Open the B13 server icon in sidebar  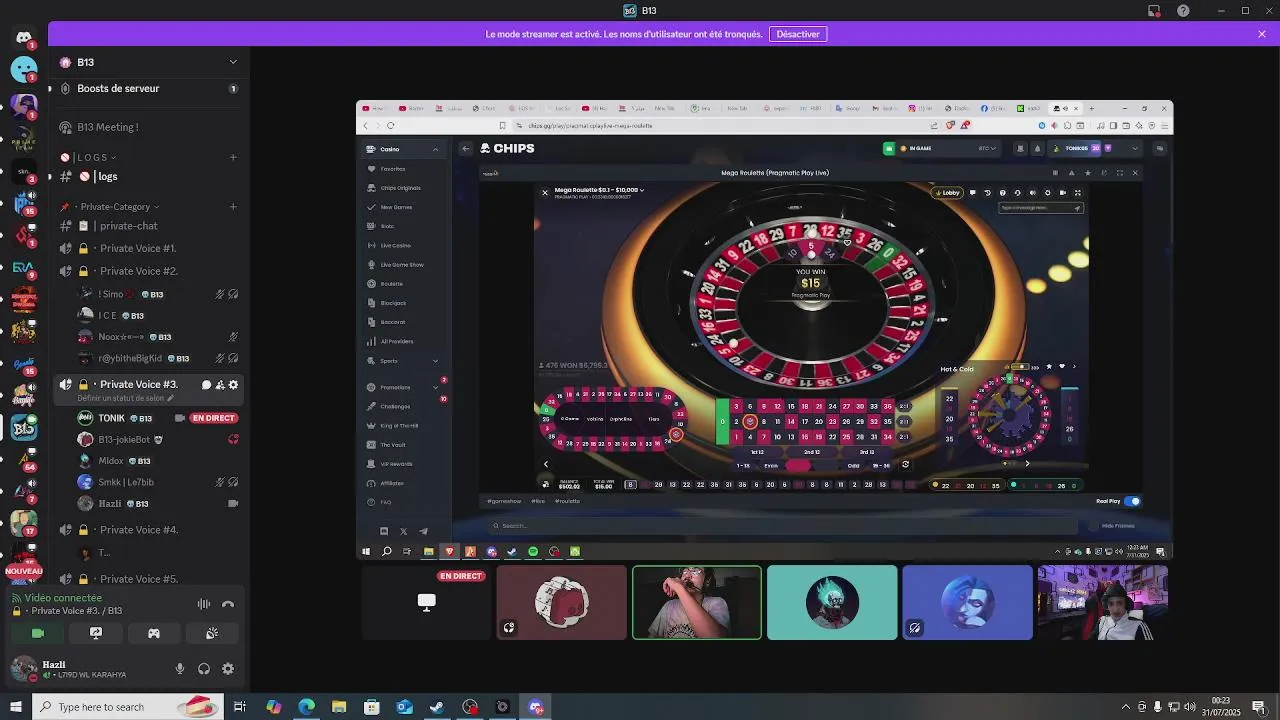(24, 428)
